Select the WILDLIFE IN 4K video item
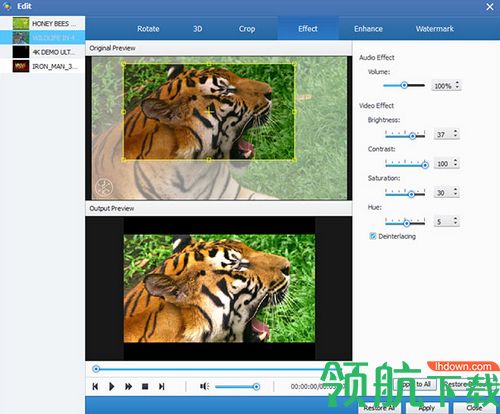 click(x=43, y=37)
